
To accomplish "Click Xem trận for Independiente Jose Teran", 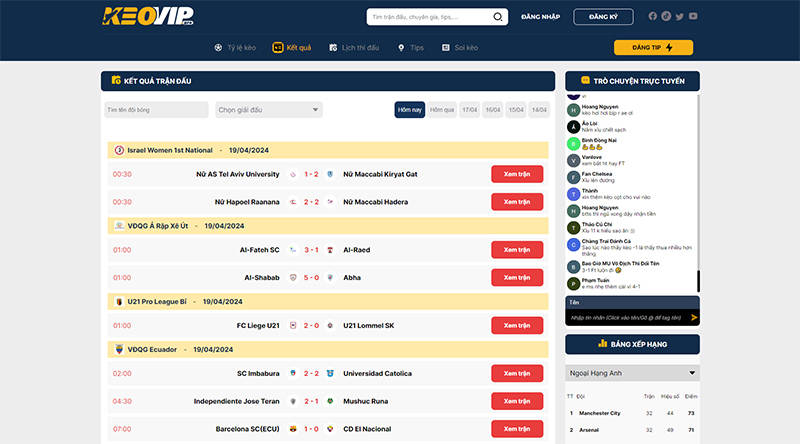I will pyautogui.click(x=517, y=401).
